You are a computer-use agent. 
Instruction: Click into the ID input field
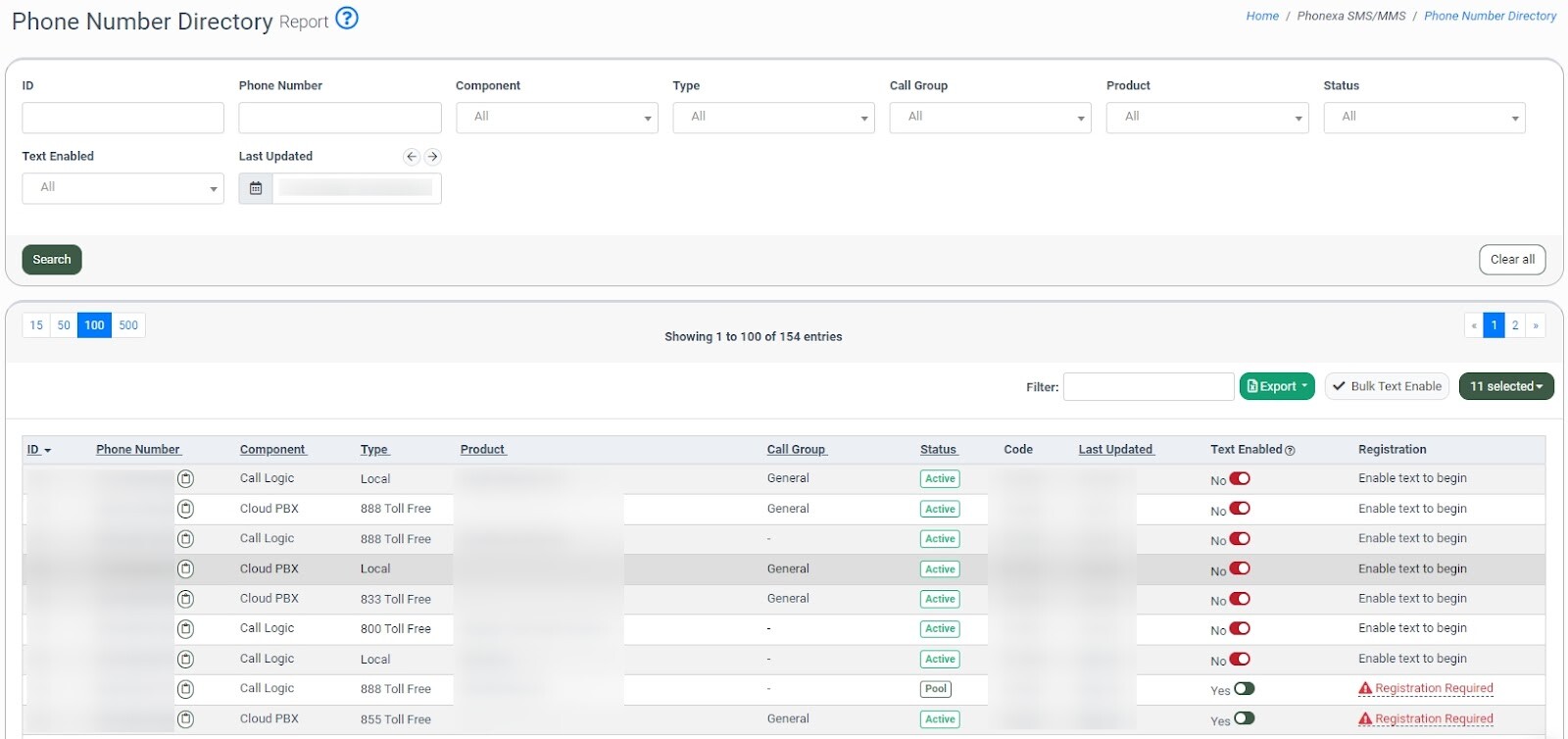click(122, 118)
